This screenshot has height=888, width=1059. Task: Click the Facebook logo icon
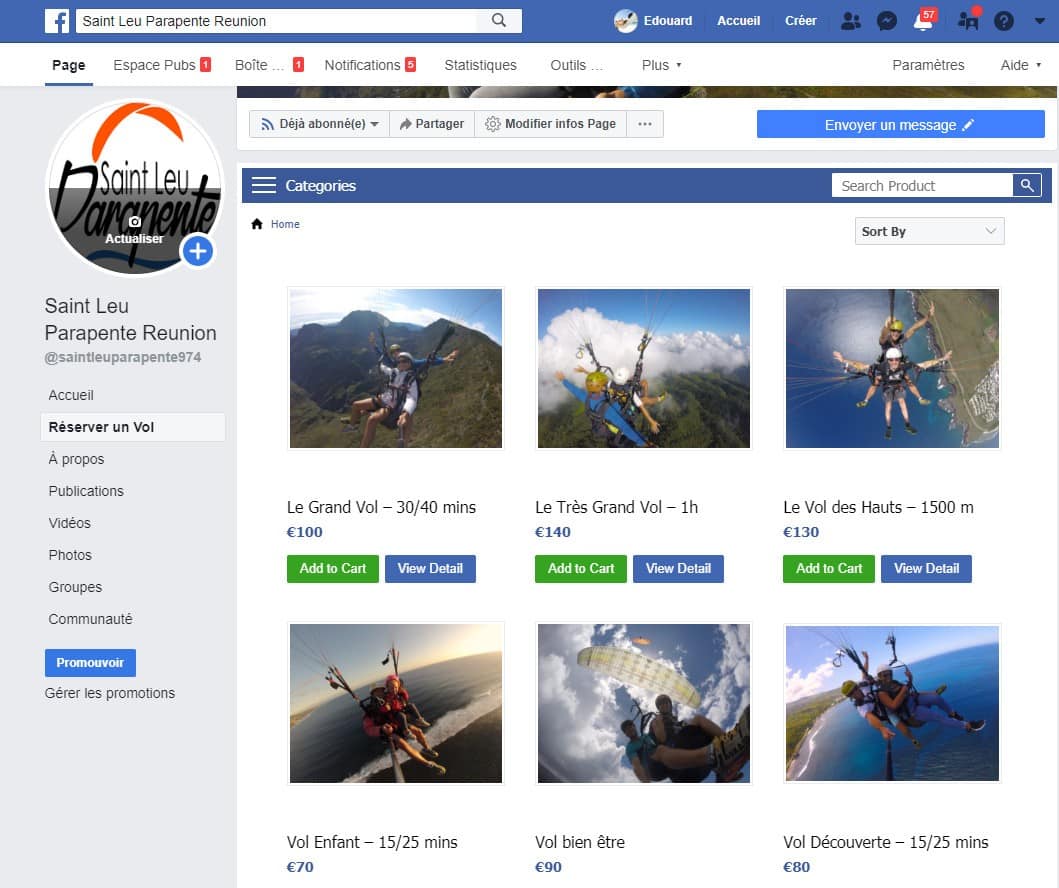point(56,20)
